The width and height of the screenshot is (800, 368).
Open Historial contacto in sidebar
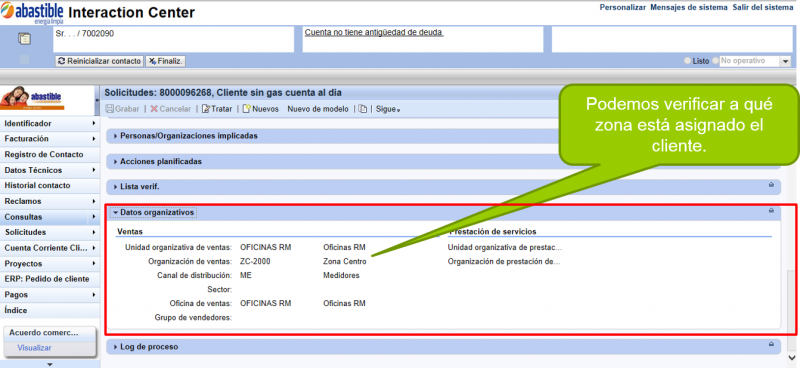point(49,186)
